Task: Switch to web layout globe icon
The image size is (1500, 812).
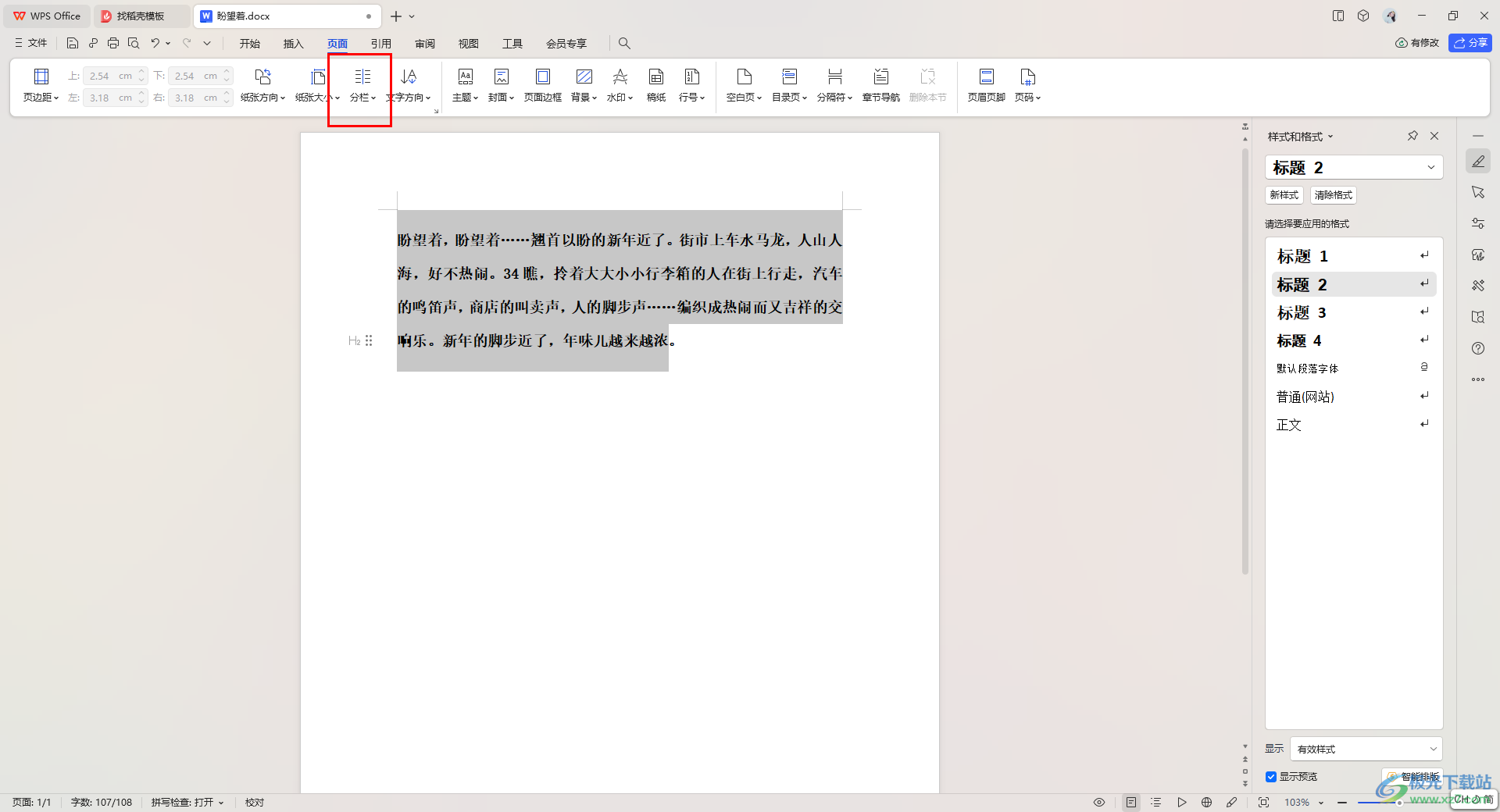Action: (x=1207, y=802)
